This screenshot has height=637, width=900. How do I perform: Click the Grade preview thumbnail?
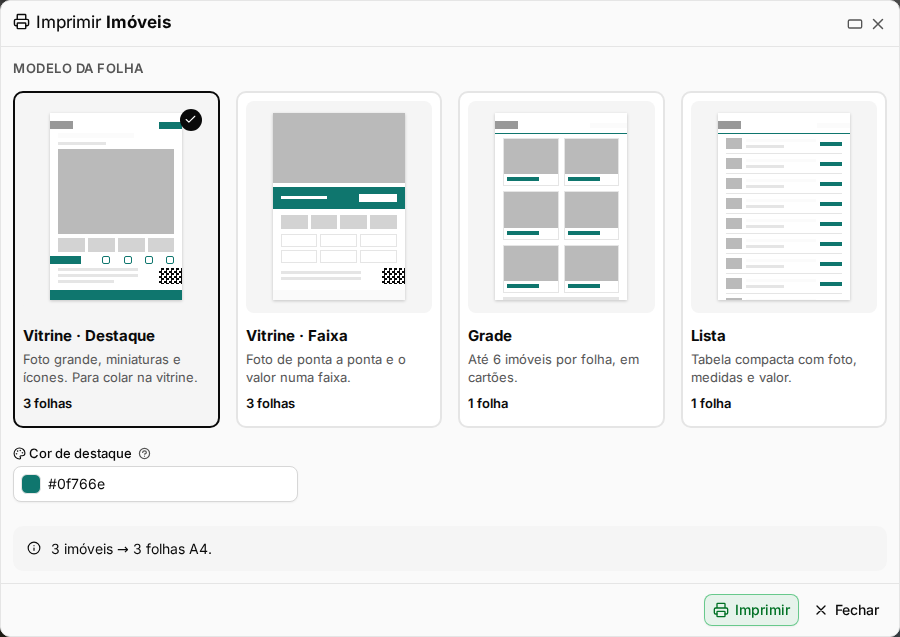561,207
